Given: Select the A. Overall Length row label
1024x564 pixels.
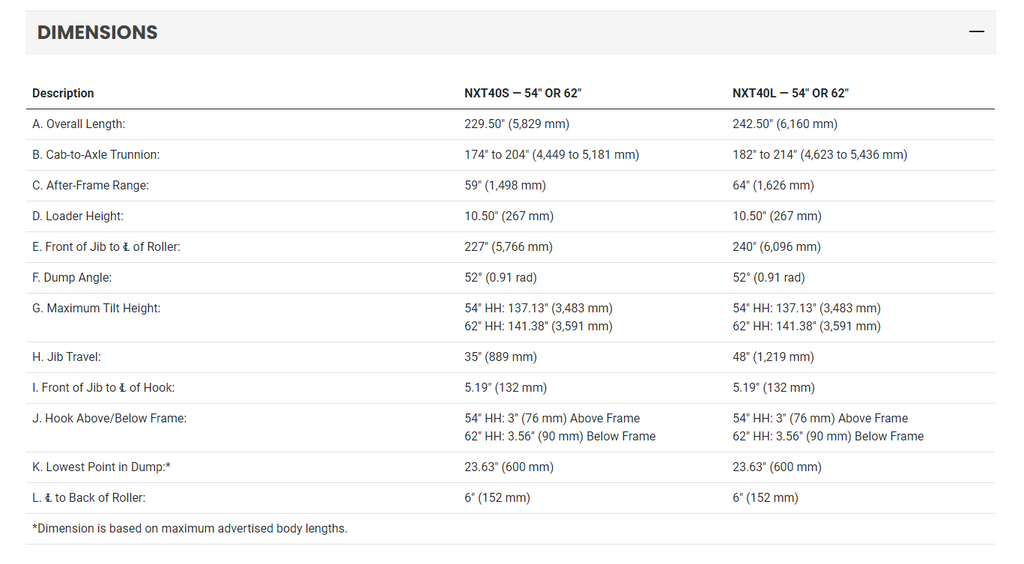Looking at the screenshot, I should pyautogui.click(x=79, y=124).
